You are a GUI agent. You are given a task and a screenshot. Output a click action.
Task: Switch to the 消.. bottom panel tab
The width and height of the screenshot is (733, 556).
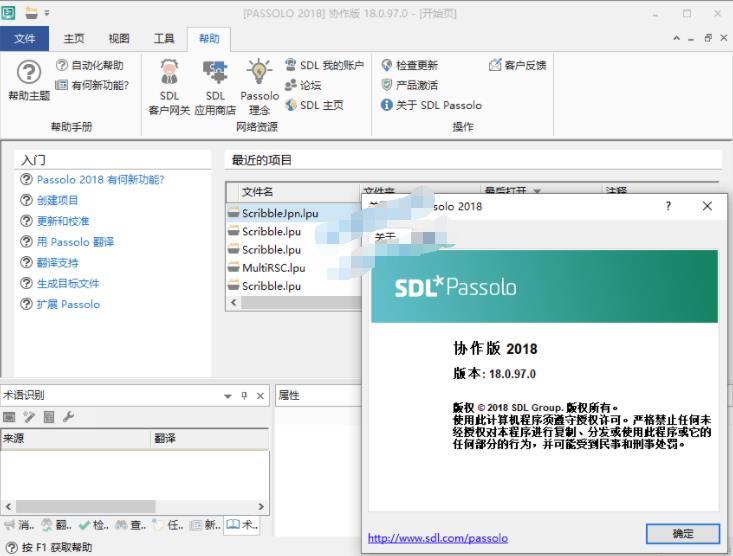(20, 525)
